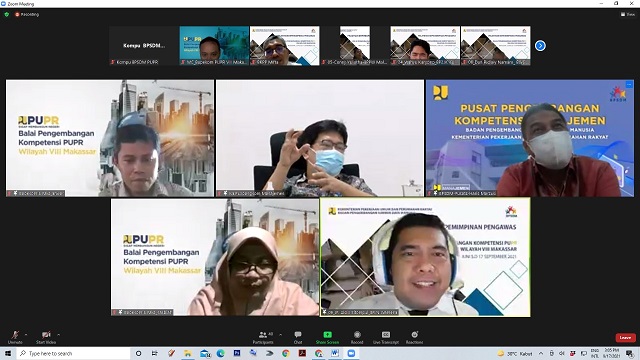
Task: Show next page of participant thumbnails
Action: (540, 46)
